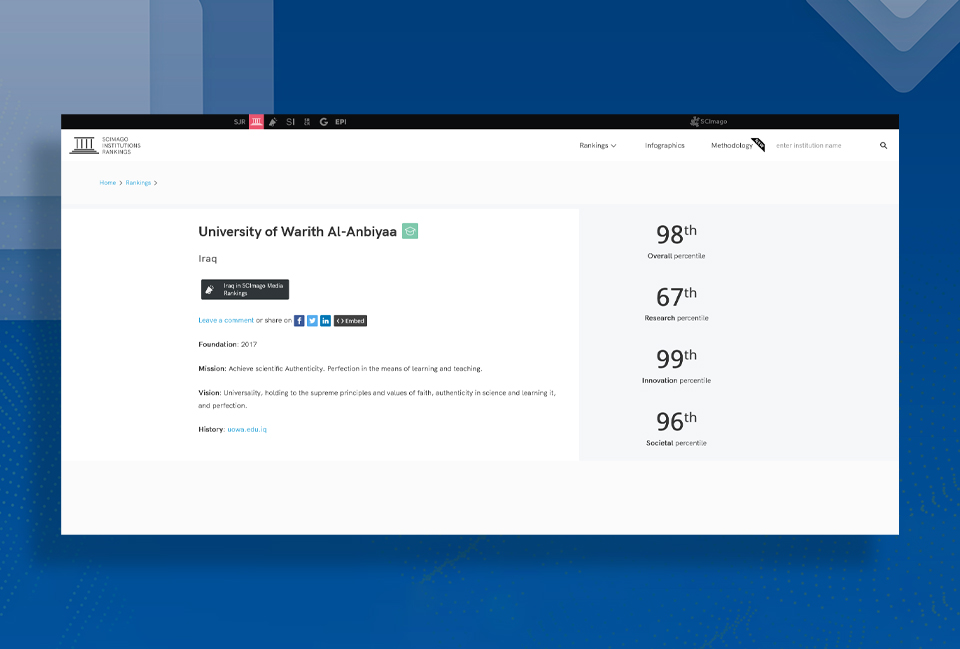Expand the Rankings dropdown menu

point(597,146)
